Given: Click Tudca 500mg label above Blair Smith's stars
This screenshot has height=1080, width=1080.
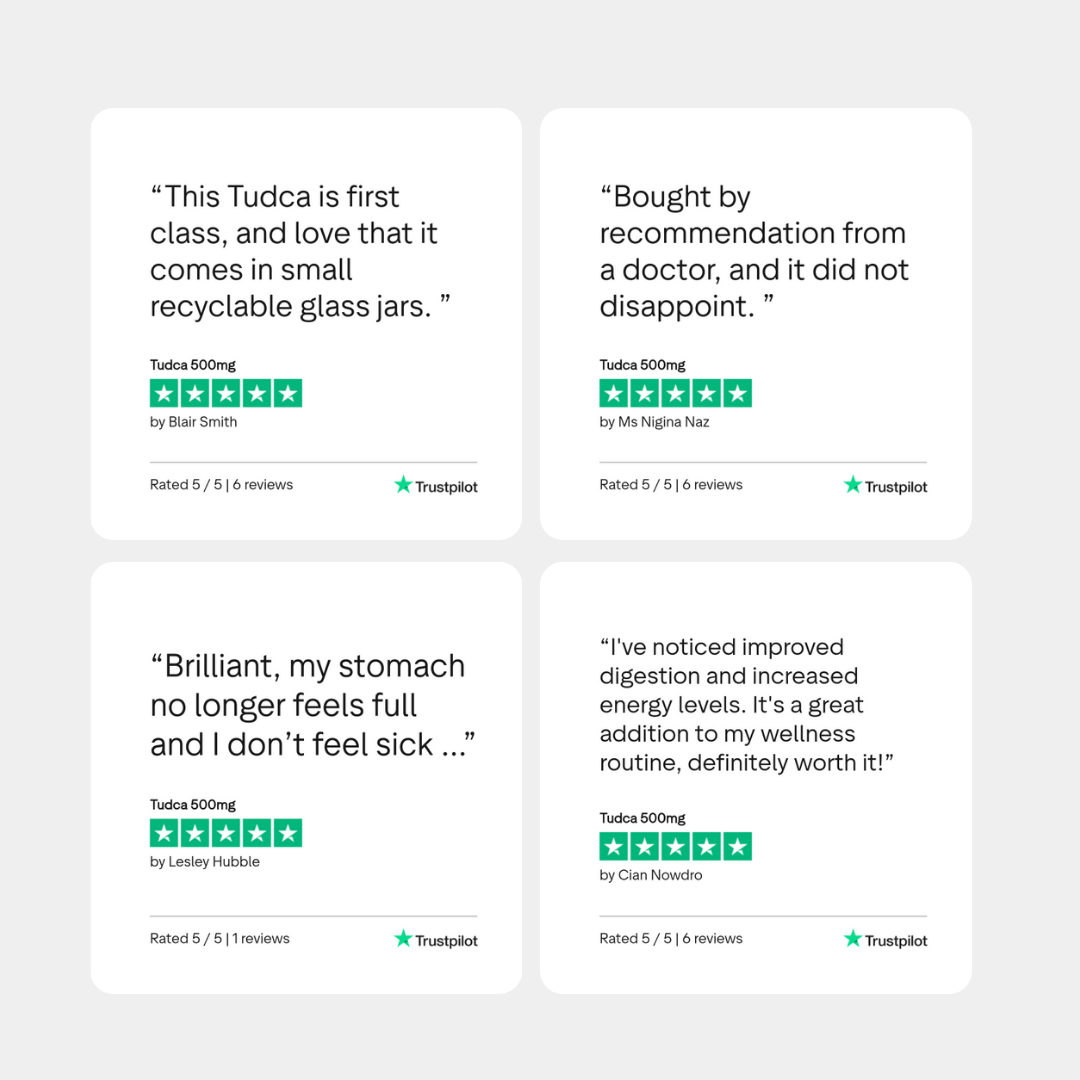Looking at the screenshot, I should [193, 365].
